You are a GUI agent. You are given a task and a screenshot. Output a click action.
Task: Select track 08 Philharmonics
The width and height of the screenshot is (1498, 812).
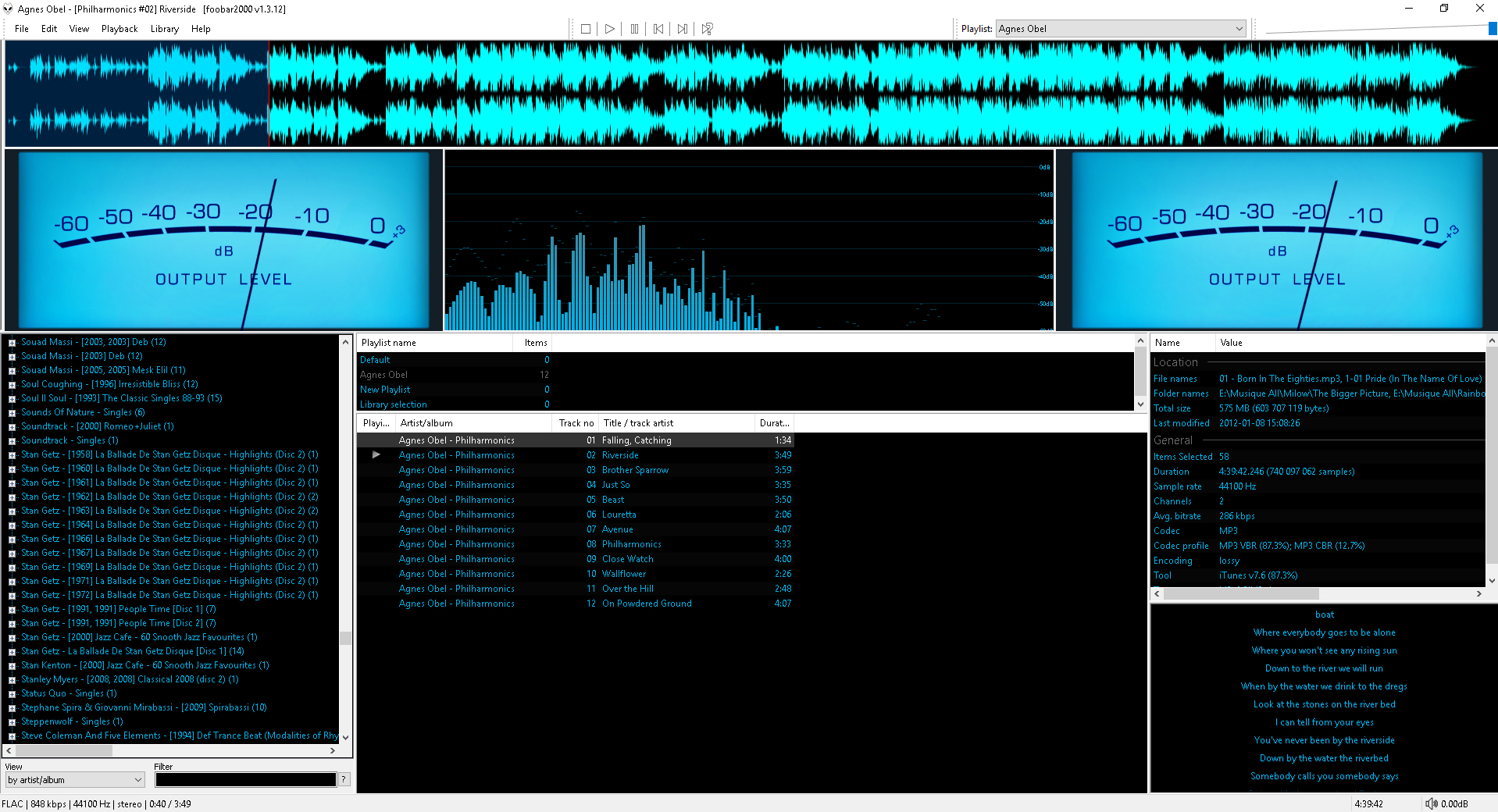(576, 544)
